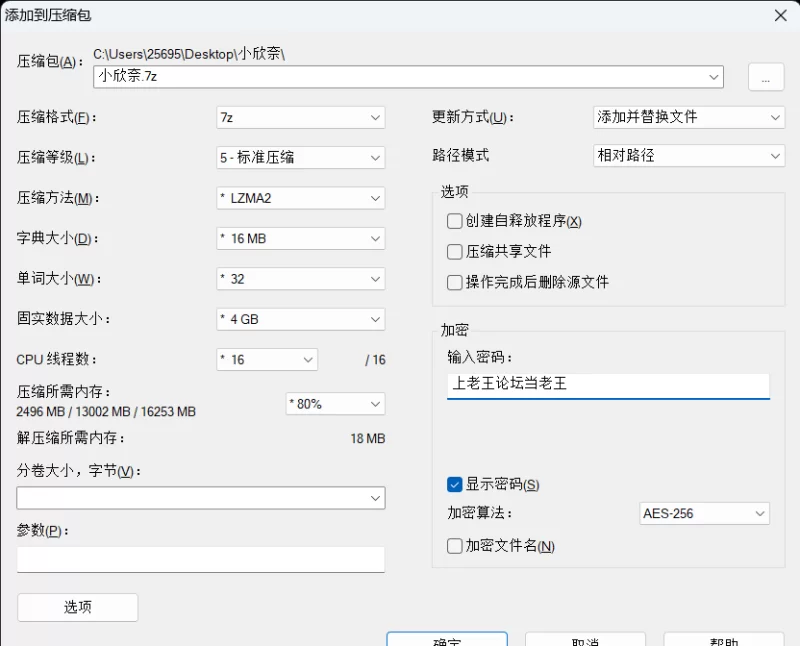Enable the 创建自释放程序 checkbox

pos(455,221)
